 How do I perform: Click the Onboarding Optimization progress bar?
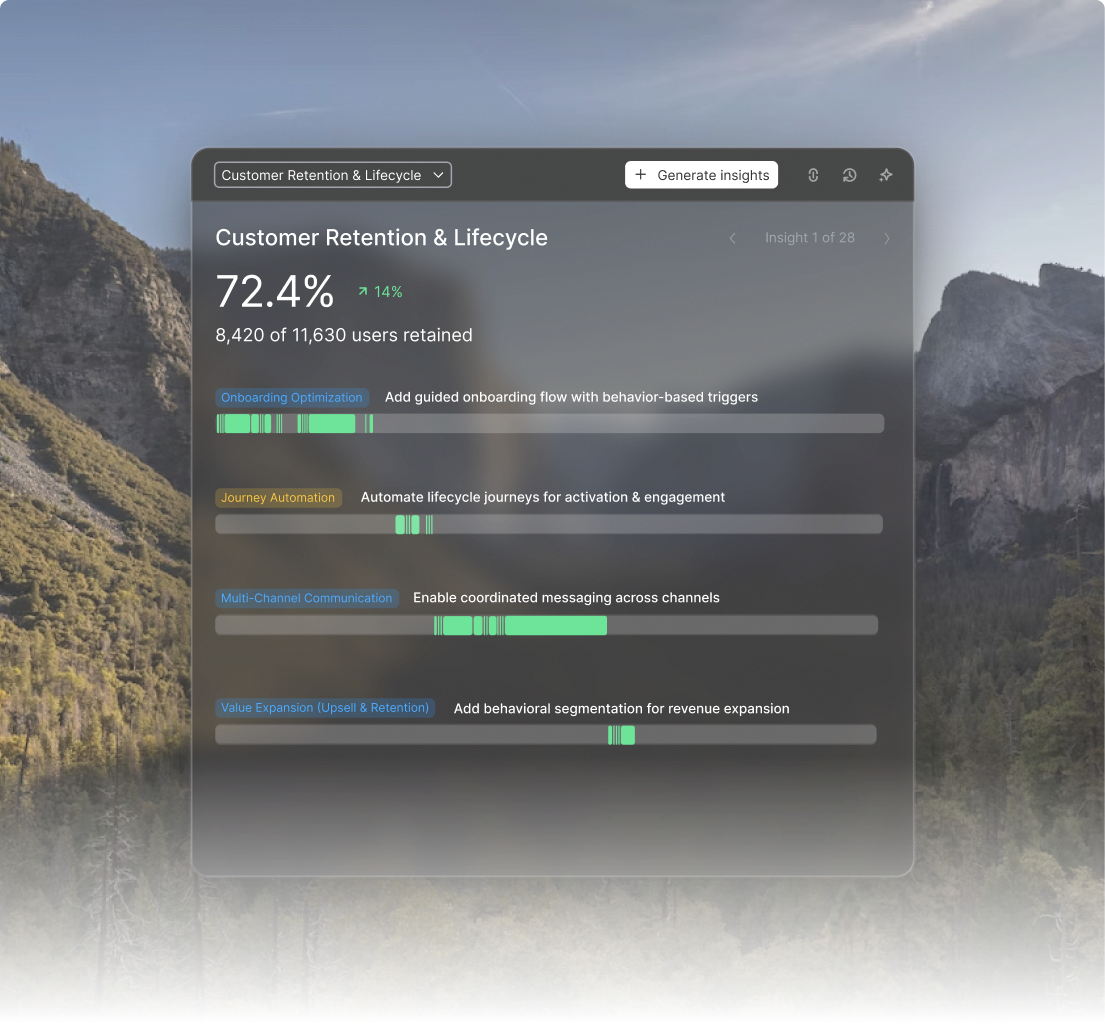(x=549, y=424)
